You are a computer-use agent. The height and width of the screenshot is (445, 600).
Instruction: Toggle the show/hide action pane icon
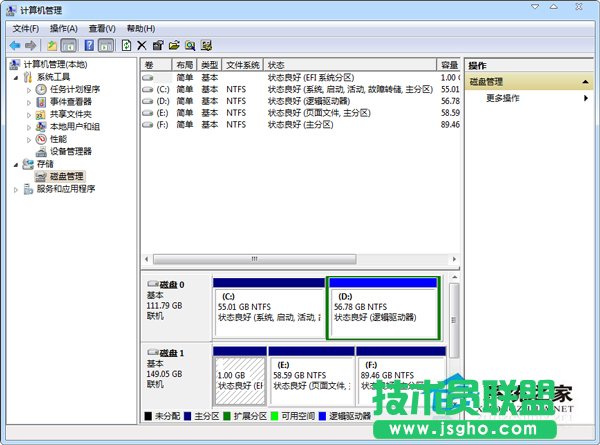tap(106, 46)
